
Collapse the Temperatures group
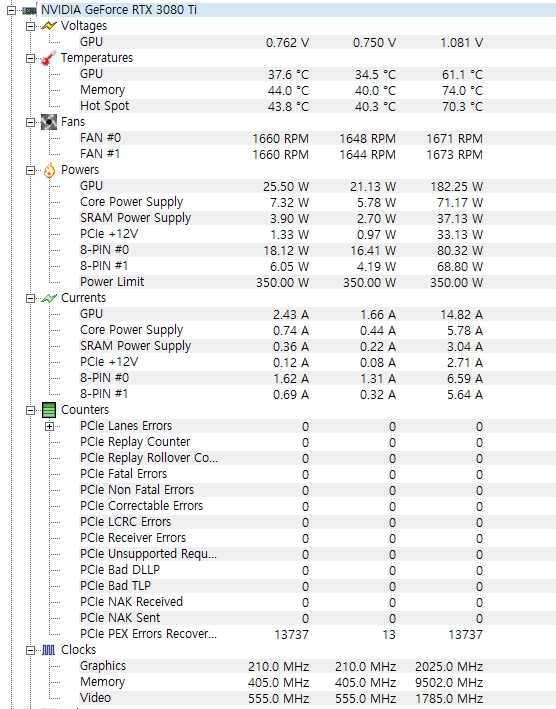click(30, 58)
